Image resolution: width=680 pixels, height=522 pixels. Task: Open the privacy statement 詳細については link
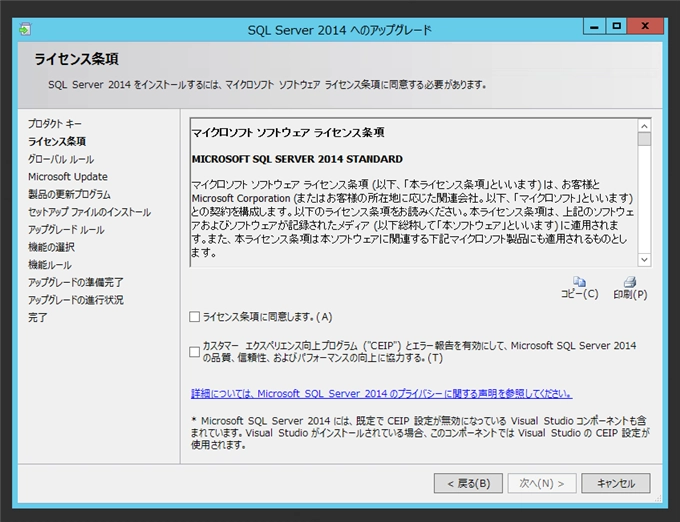(x=382, y=394)
